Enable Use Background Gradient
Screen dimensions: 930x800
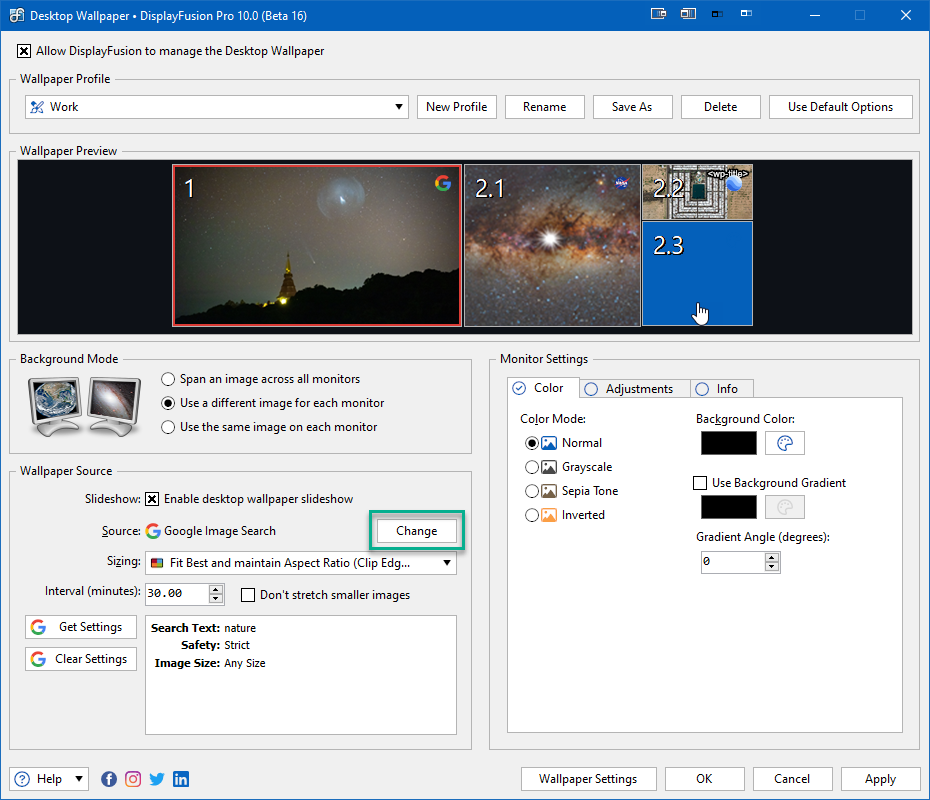coord(700,483)
